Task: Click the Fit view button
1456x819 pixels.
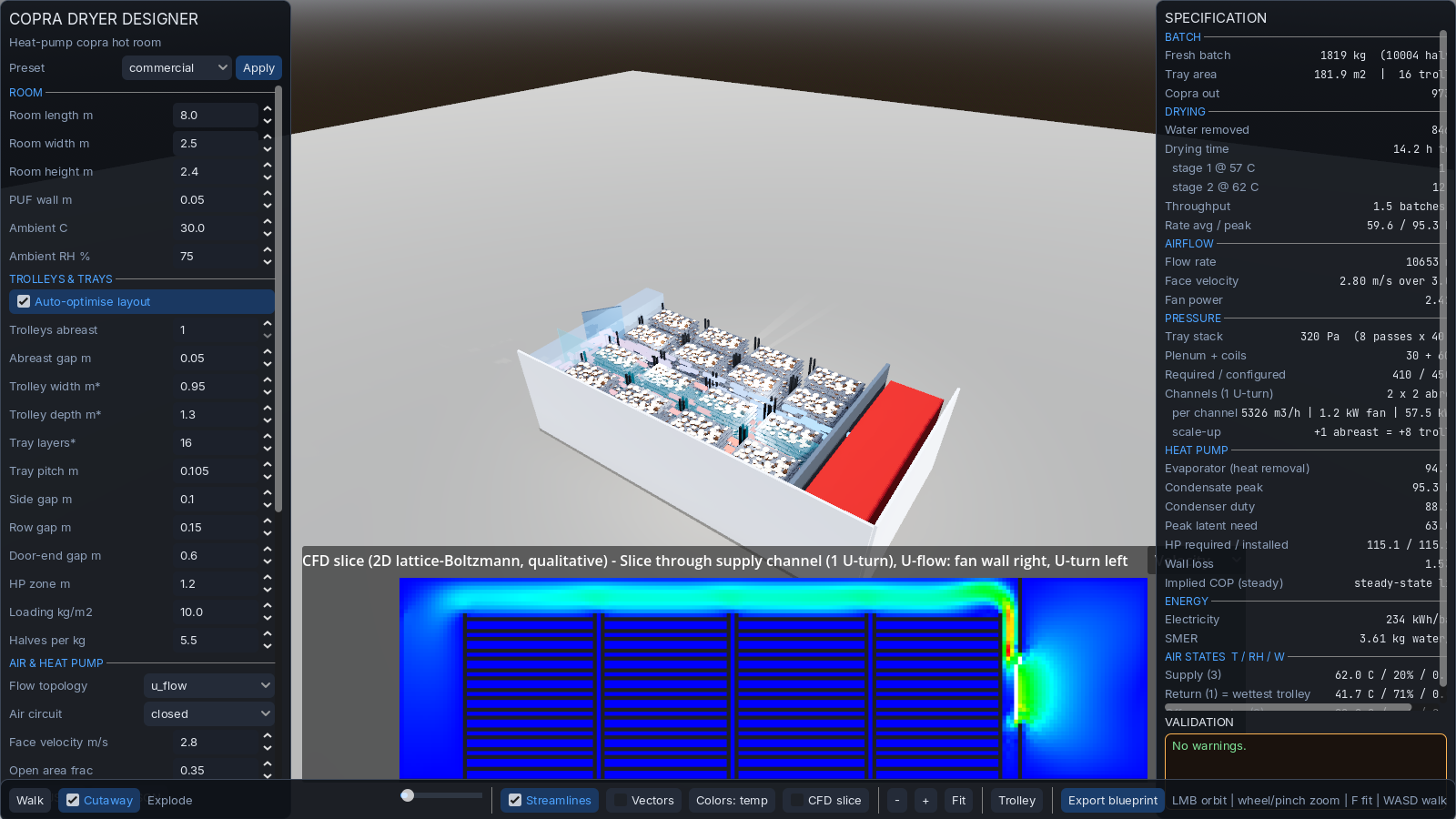Action: (958, 801)
